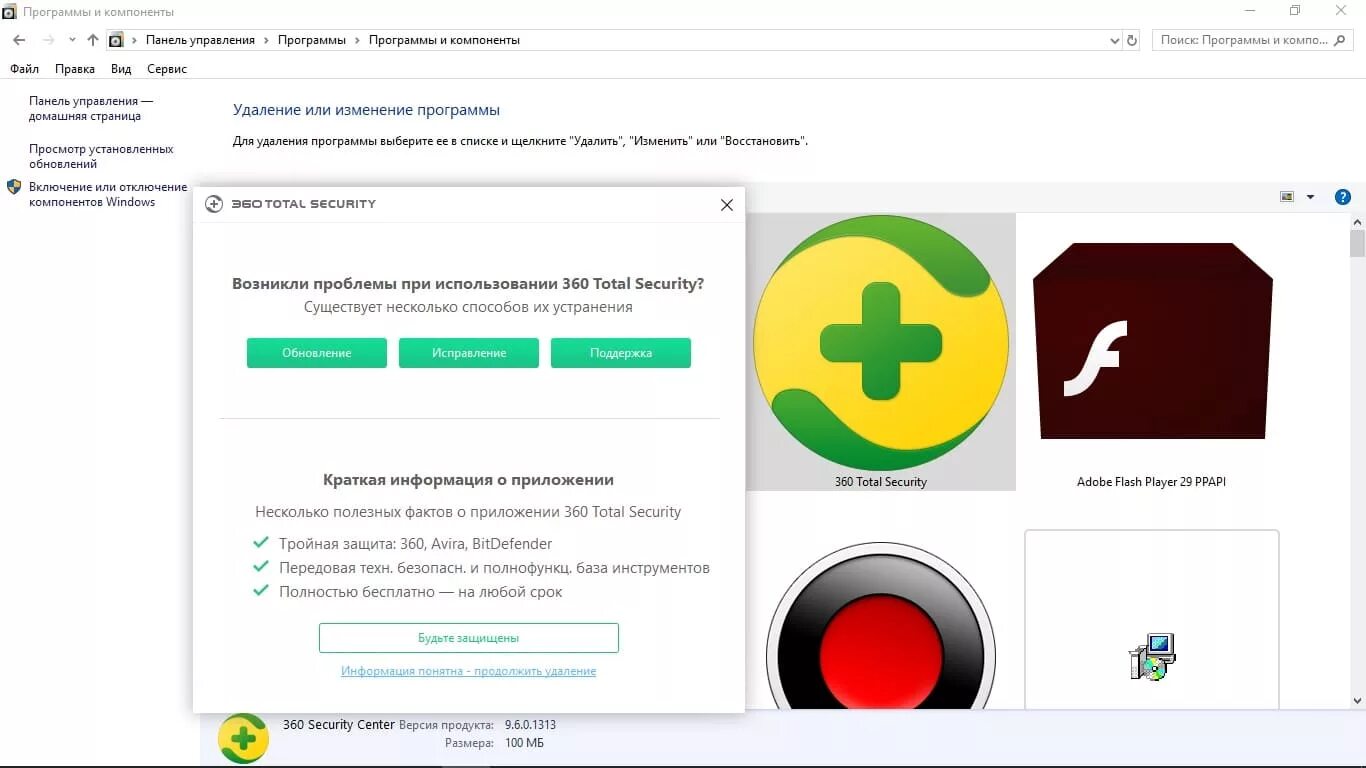Click the 360 Total Security label text
The image size is (1366, 768).
881,482
